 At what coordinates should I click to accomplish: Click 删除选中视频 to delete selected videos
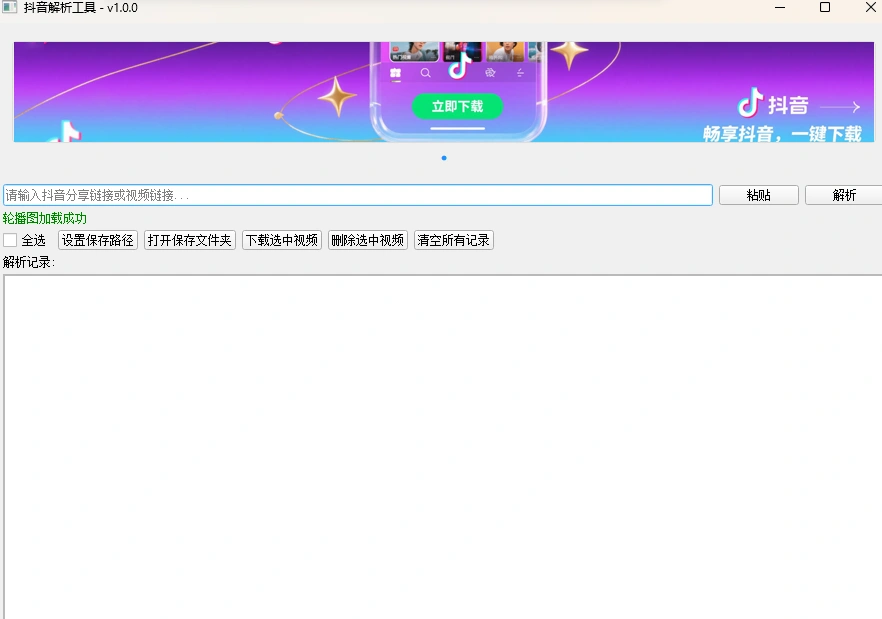click(x=368, y=240)
